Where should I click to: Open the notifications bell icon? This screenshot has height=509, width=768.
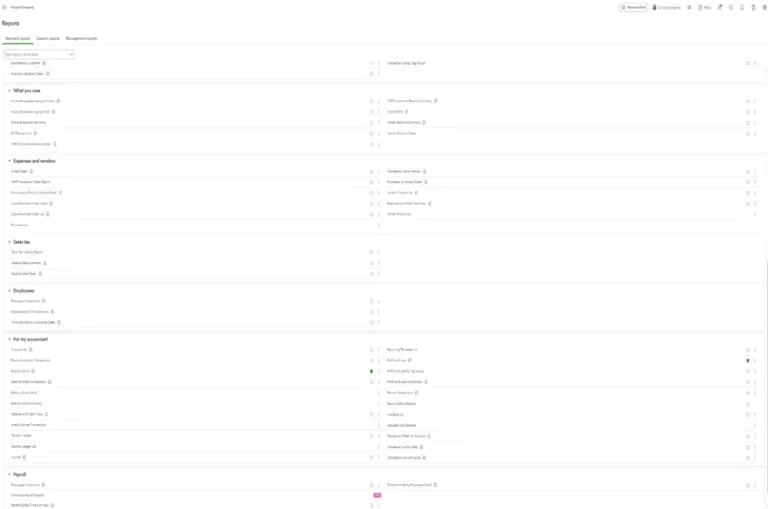[x=742, y=7]
